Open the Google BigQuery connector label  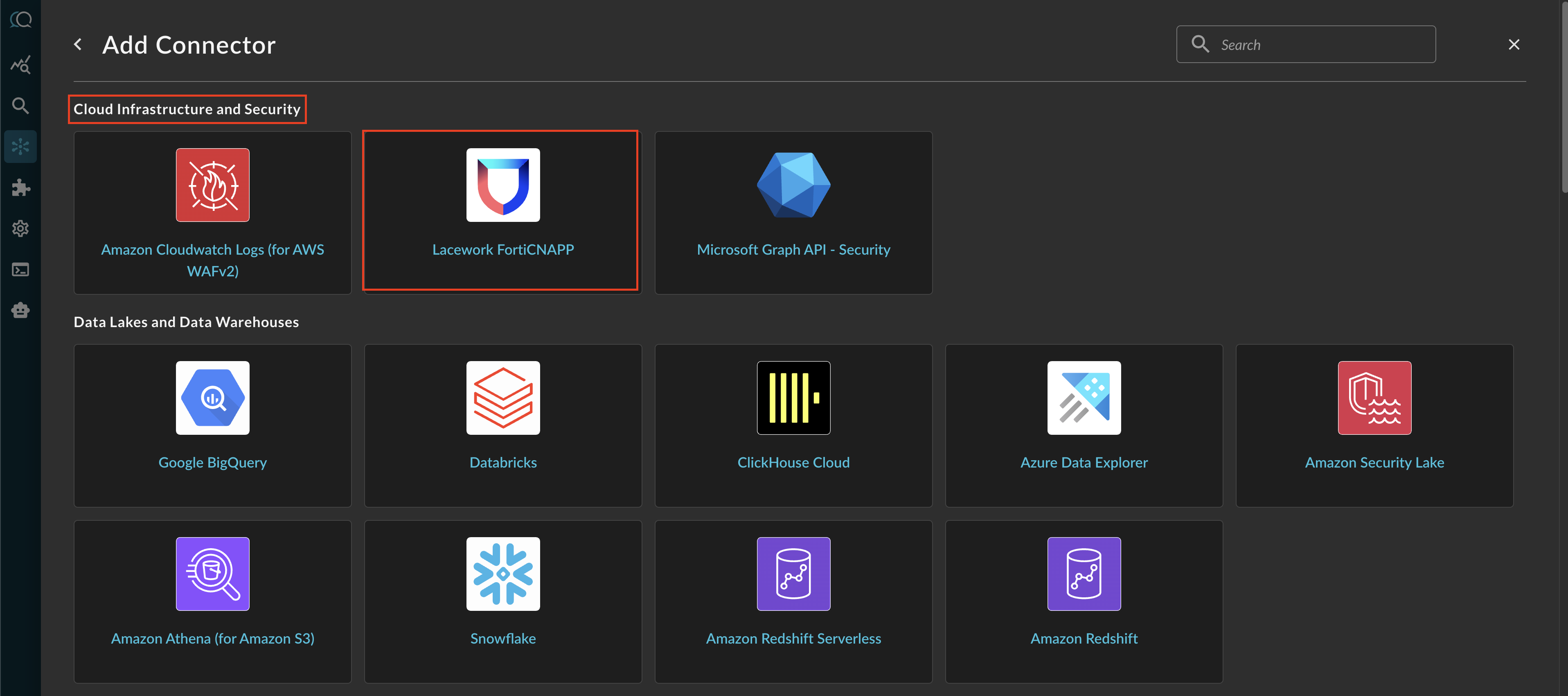click(212, 463)
